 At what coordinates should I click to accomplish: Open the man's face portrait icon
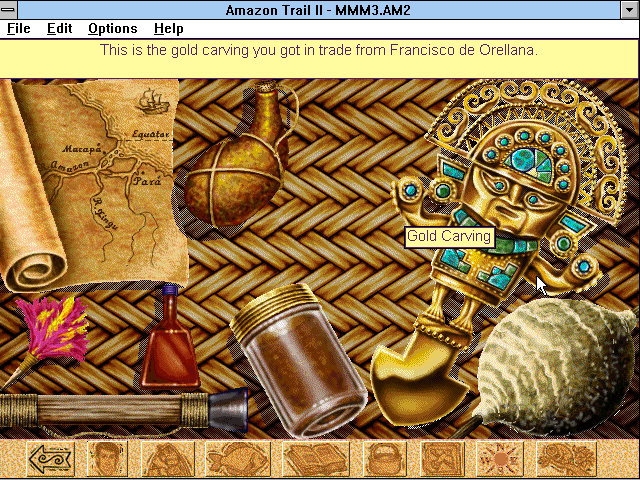[107, 459]
